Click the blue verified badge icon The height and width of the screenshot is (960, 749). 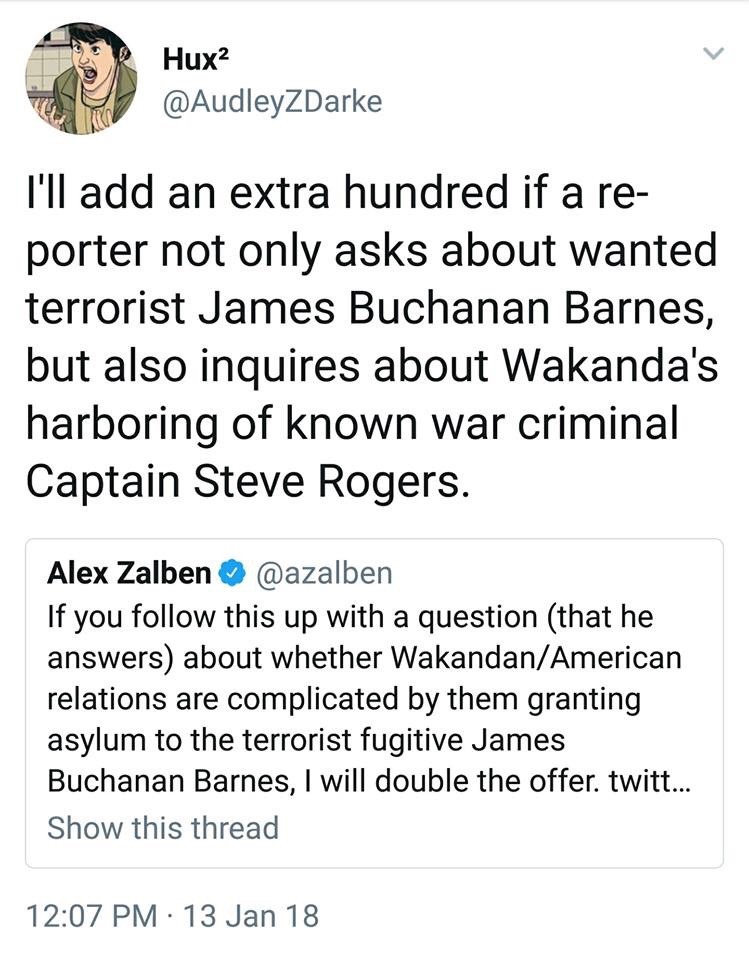point(231,574)
